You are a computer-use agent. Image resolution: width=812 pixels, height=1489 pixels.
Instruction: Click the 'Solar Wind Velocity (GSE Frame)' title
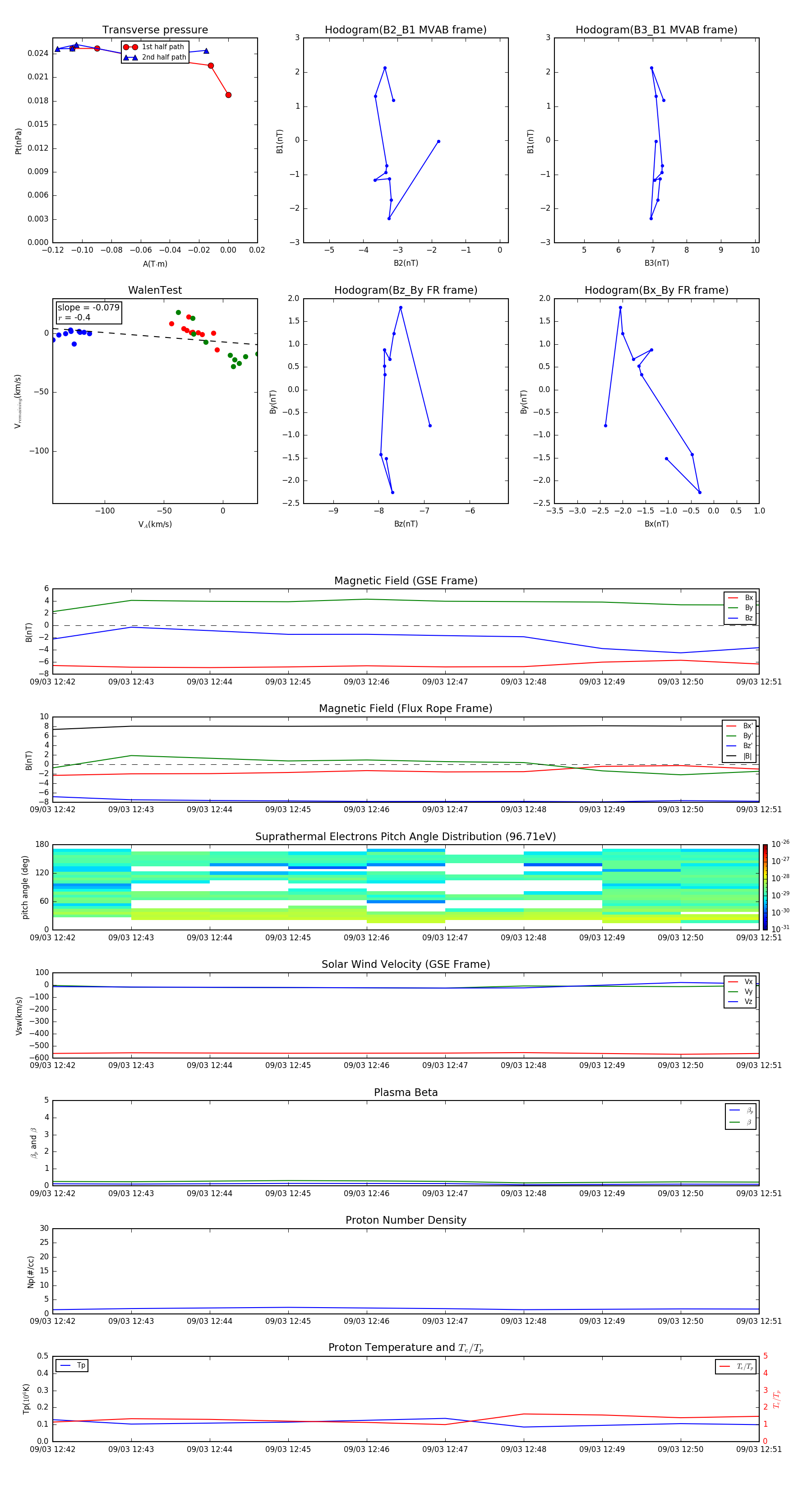406,965
